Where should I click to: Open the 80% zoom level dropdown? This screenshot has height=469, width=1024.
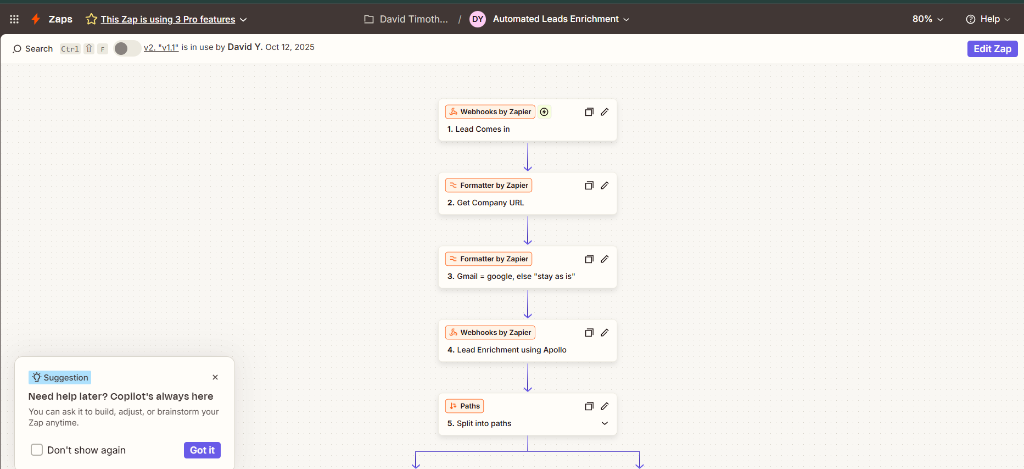pos(928,19)
